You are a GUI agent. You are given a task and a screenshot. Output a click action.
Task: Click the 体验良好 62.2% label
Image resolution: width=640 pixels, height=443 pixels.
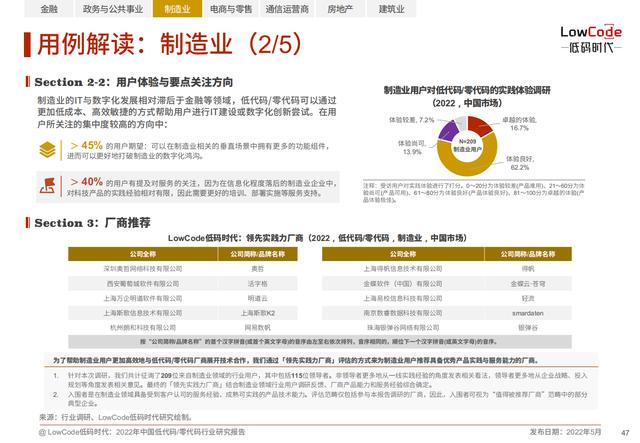(520, 163)
